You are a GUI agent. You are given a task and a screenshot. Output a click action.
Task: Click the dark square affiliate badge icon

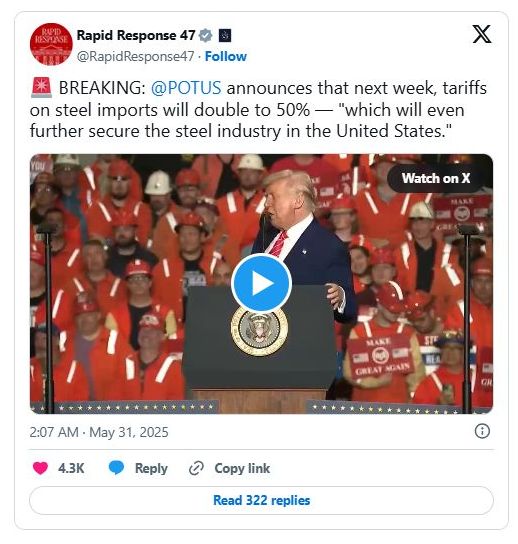(225, 35)
